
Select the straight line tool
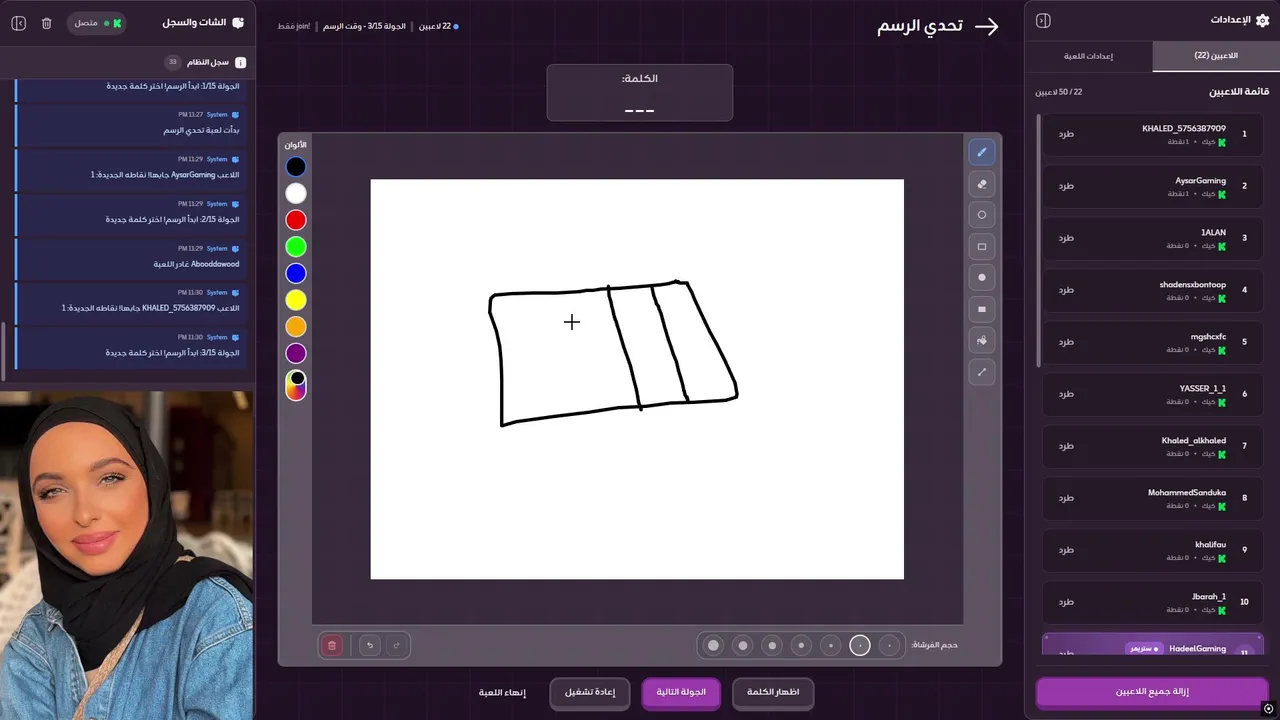click(981, 372)
